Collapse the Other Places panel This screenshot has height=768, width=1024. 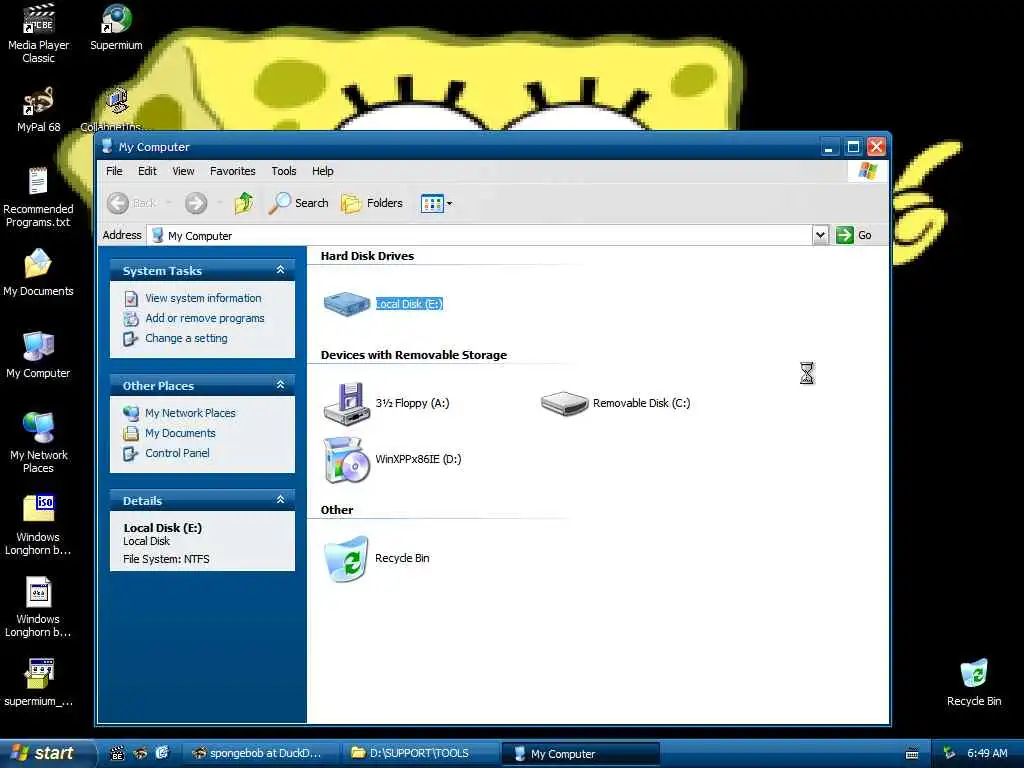(x=280, y=385)
